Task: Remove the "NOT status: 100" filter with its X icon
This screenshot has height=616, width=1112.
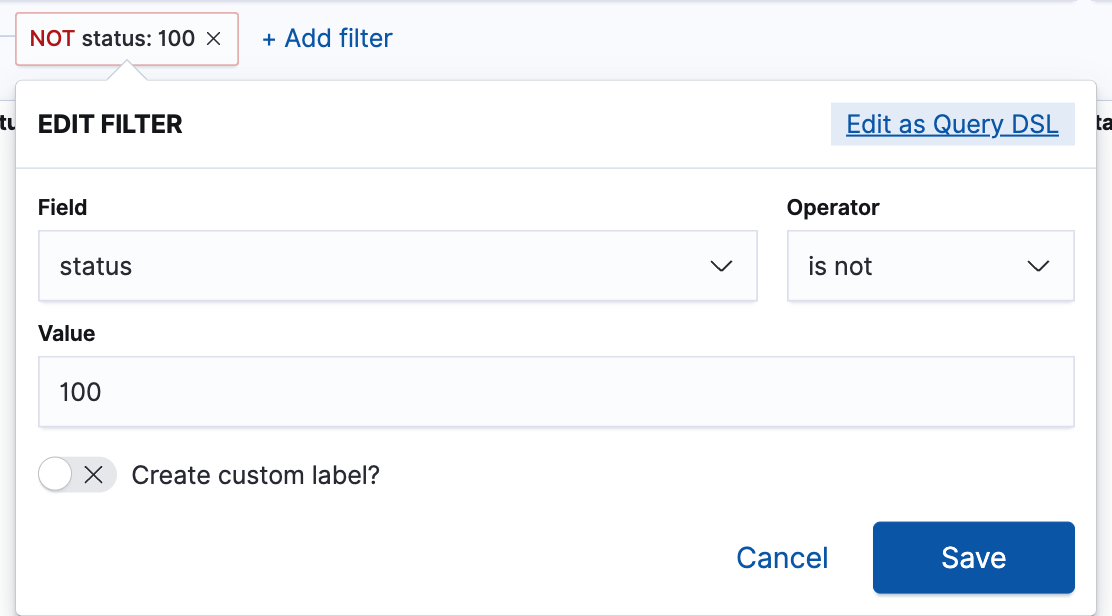Action: click(213, 39)
